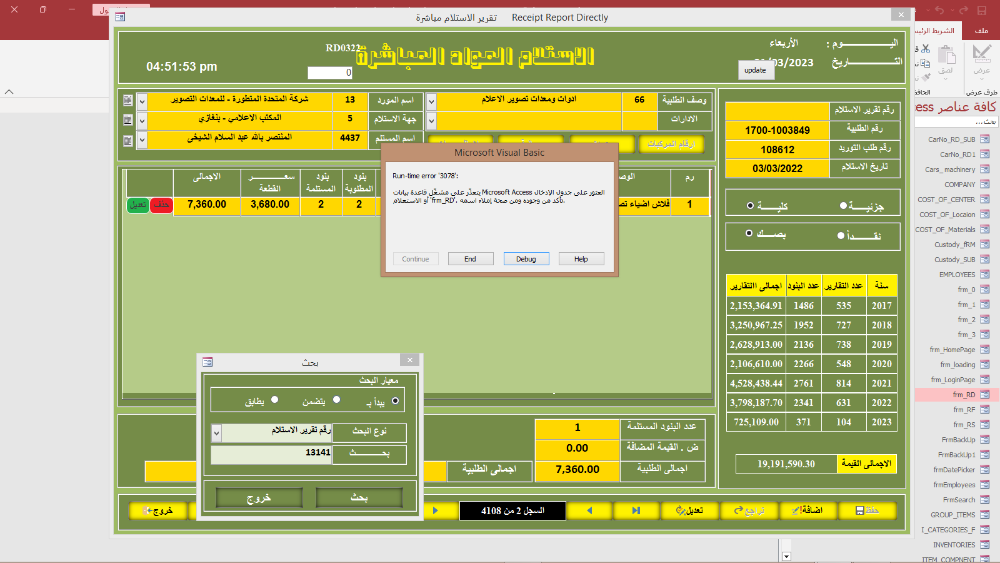The width and height of the screenshot is (1000, 563).
Task: Click the Paste clipboard icon in ribbon
Action: [x=946, y=56]
